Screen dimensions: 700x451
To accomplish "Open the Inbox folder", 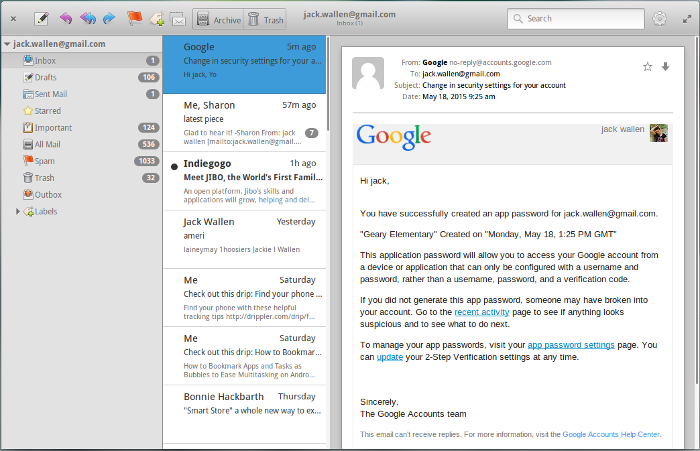I will pos(81,61).
